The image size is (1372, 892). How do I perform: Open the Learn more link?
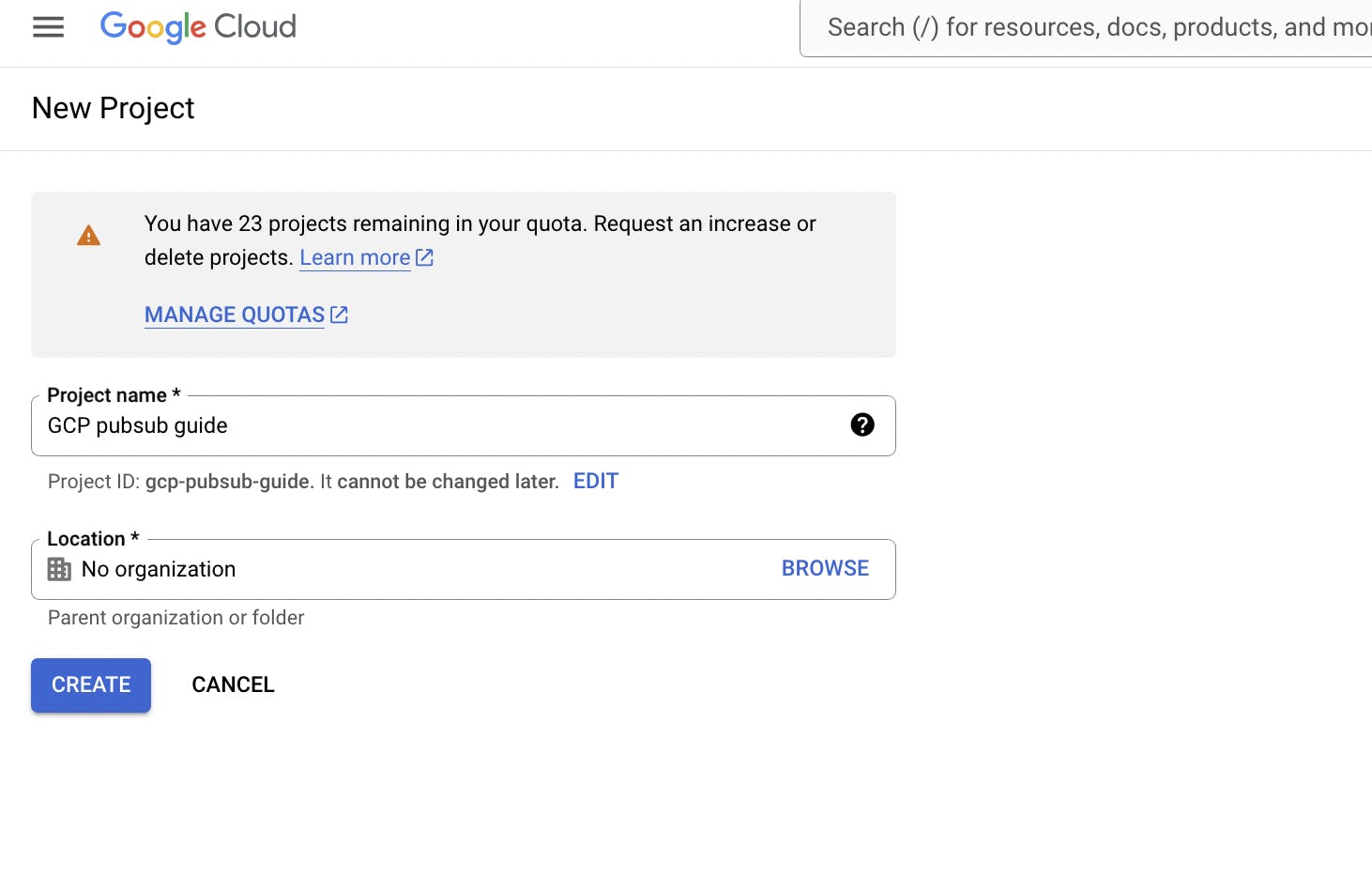point(355,257)
